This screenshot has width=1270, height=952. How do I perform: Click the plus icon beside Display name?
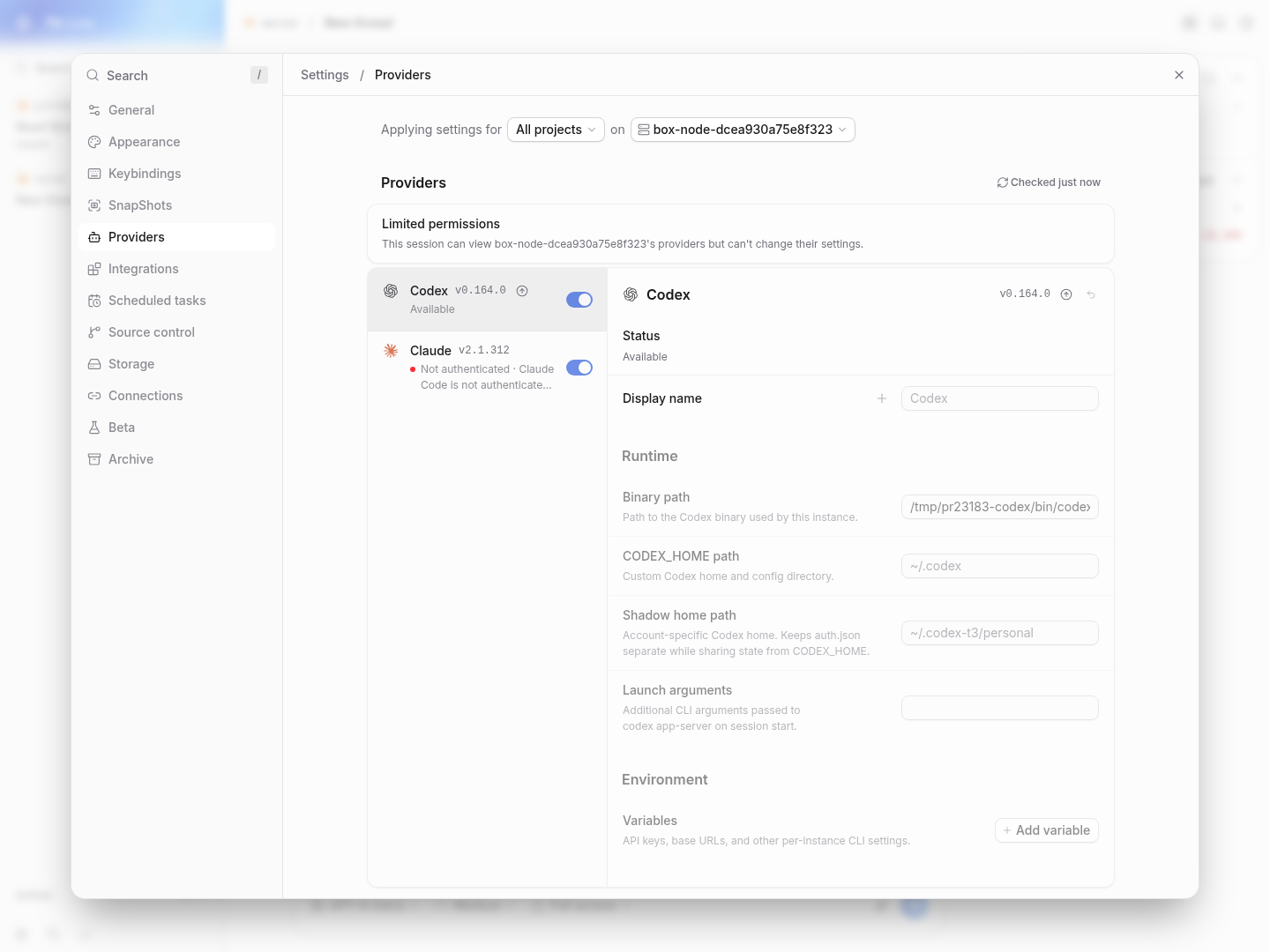click(x=882, y=398)
